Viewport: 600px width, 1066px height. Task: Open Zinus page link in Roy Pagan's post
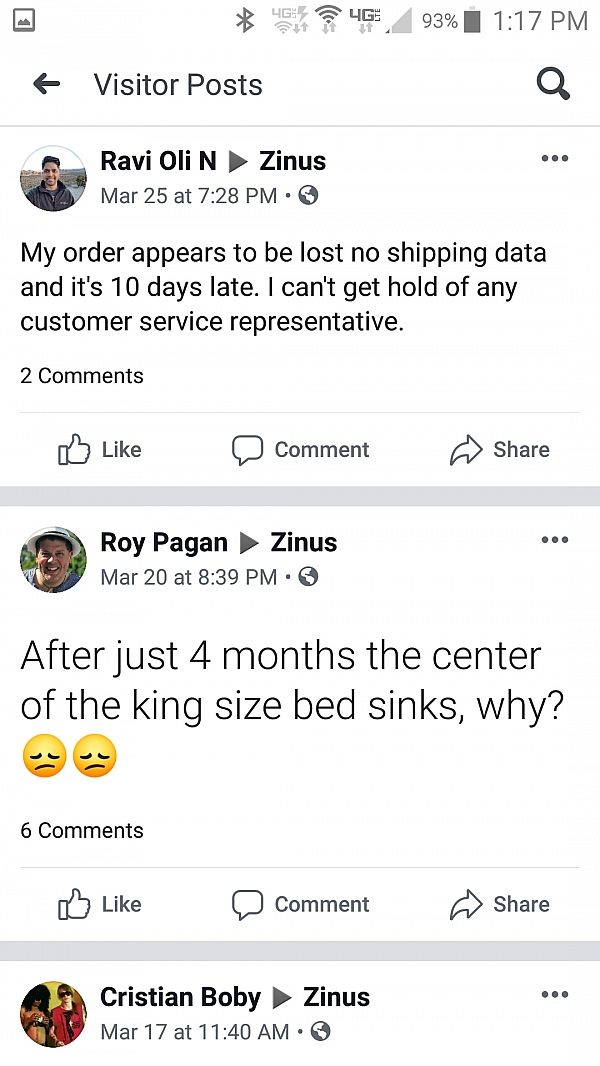click(x=304, y=543)
